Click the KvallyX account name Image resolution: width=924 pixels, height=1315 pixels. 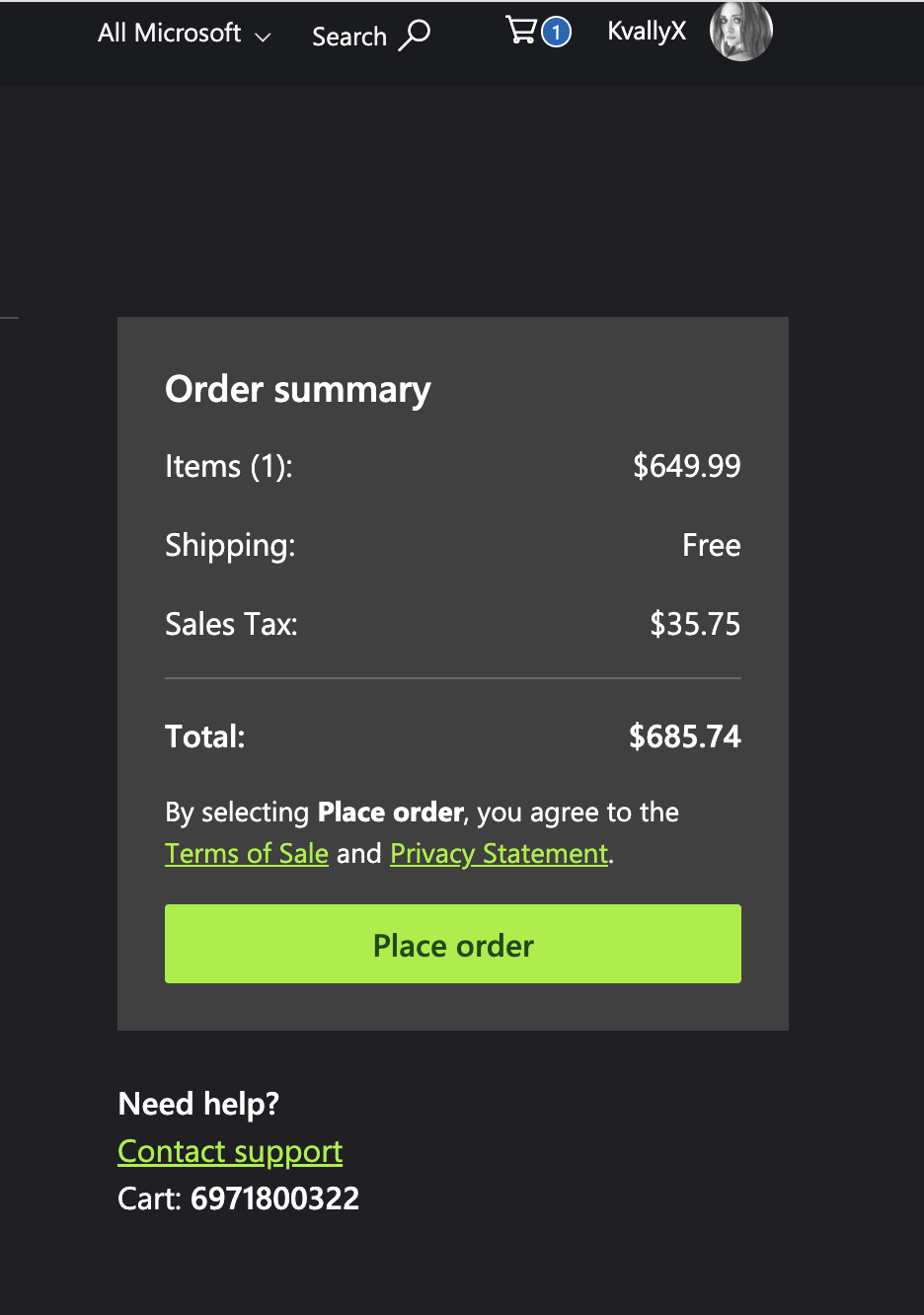coord(647,32)
